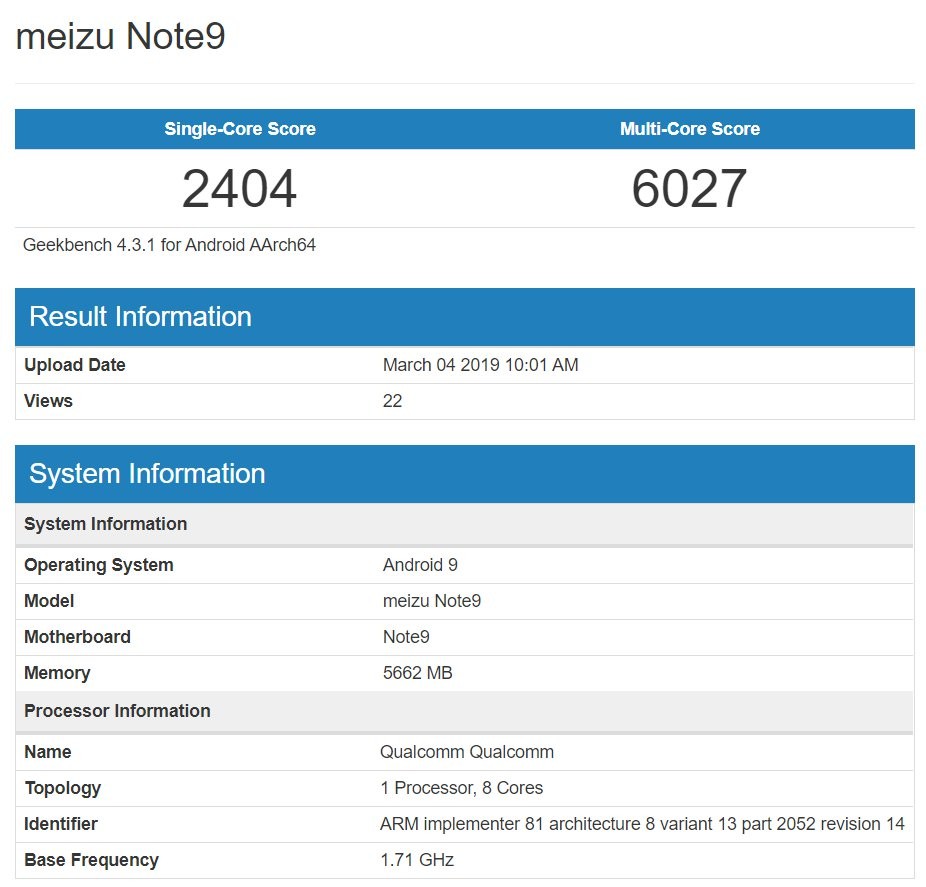
Task: Select the Upload Date label
Action: 75,365
